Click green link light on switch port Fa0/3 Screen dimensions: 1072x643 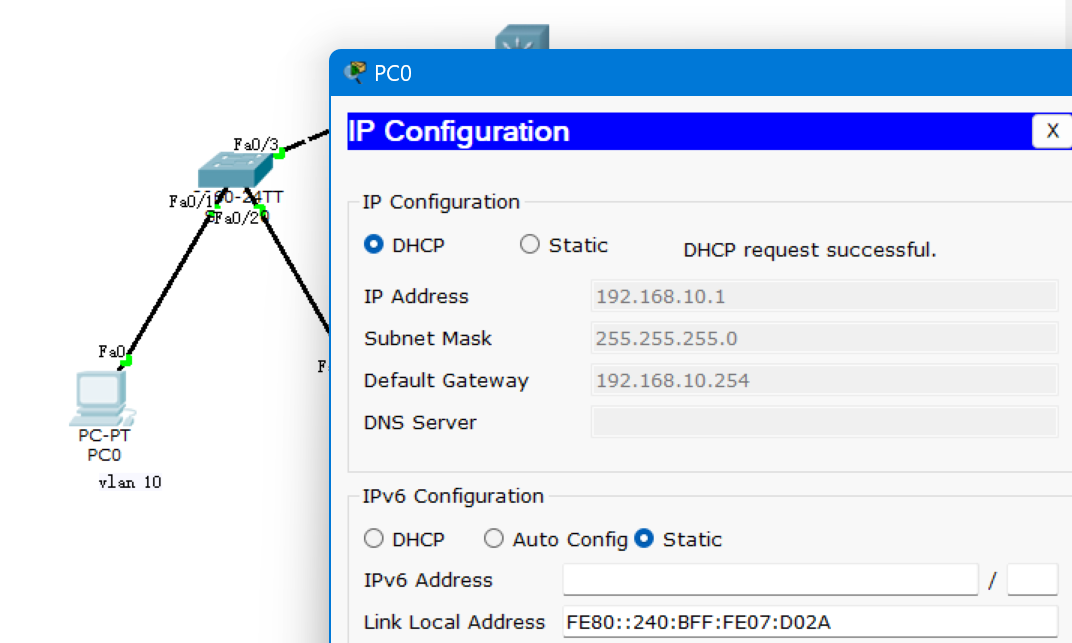[x=280, y=153]
